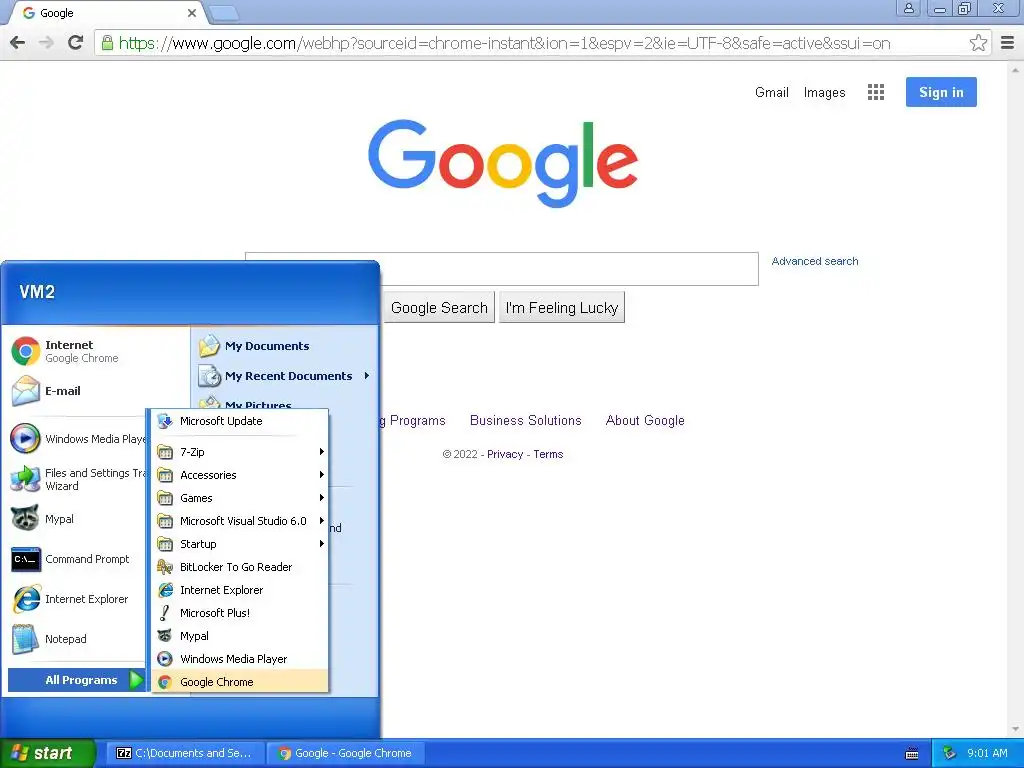Click the network tray icon by clock
The height and width of the screenshot is (768, 1024).
(950, 753)
